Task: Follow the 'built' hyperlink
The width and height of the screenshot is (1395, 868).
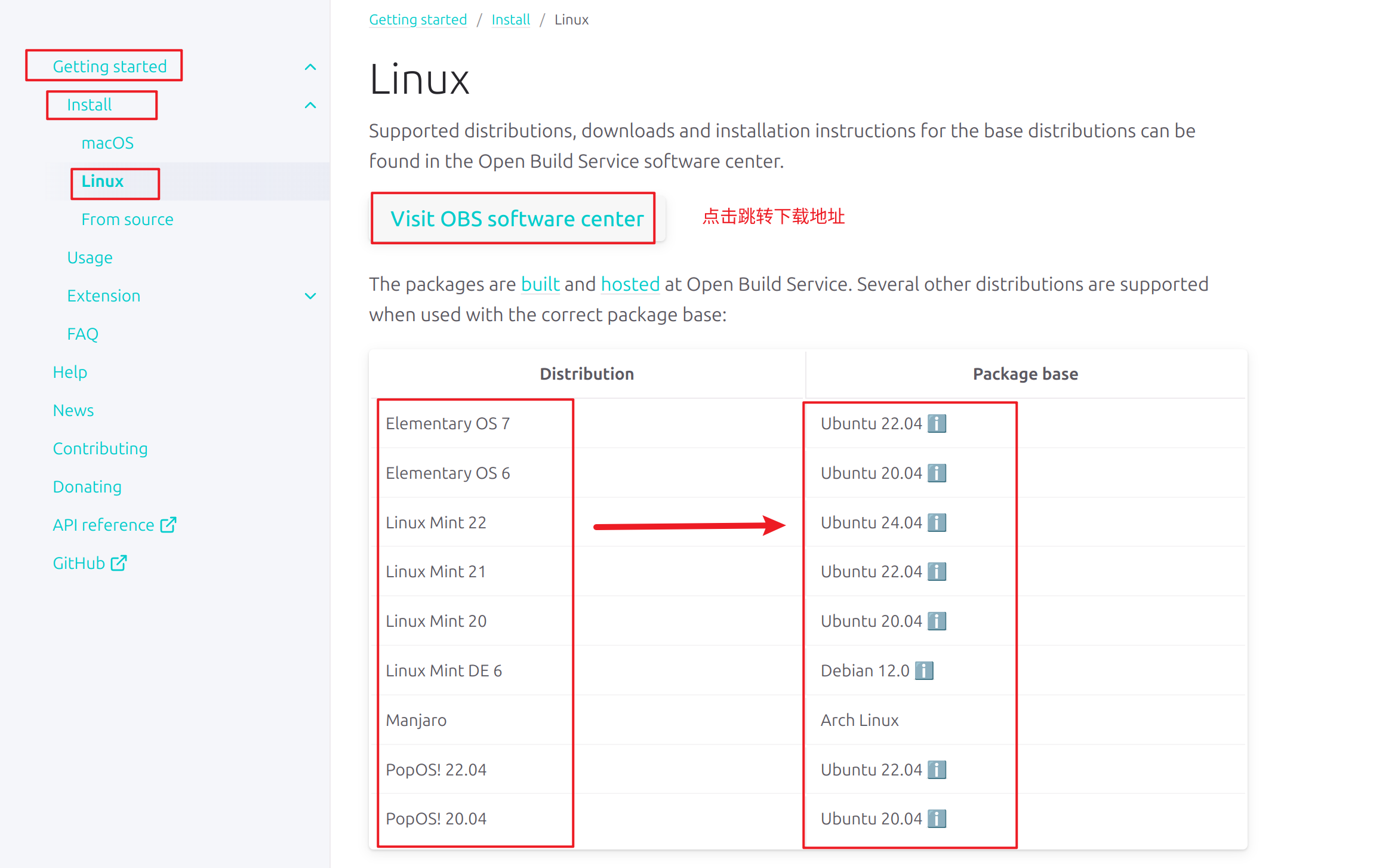Action: [x=540, y=284]
